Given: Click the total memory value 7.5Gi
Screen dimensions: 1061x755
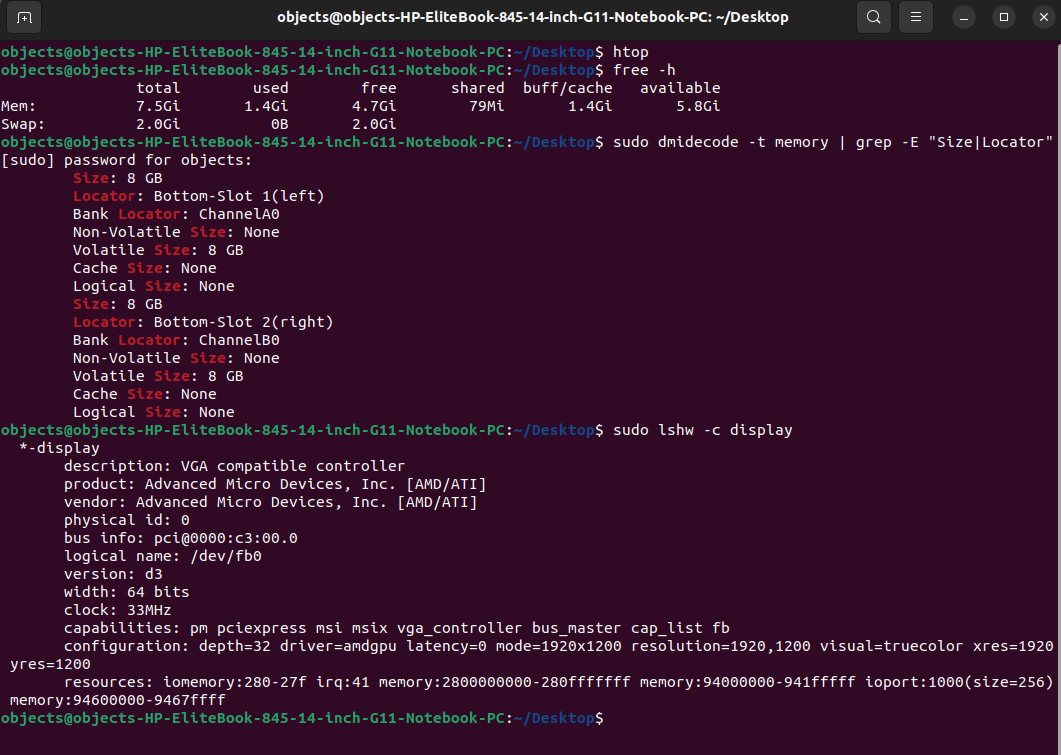Looking at the screenshot, I should click(158, 106).
